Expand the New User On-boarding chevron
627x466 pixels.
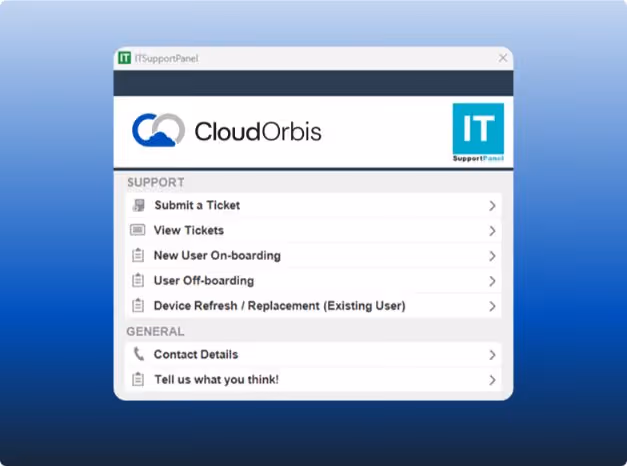[492, 256]
